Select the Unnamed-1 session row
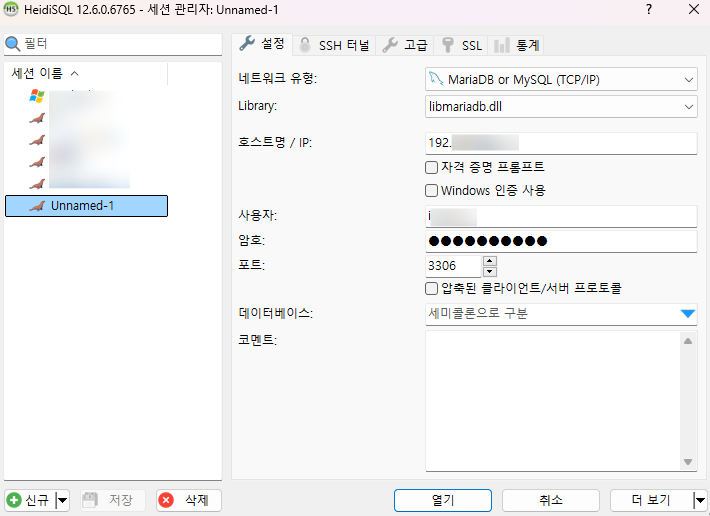The width and height of the screenshot is (710, 516). click(x=86, y=206)
